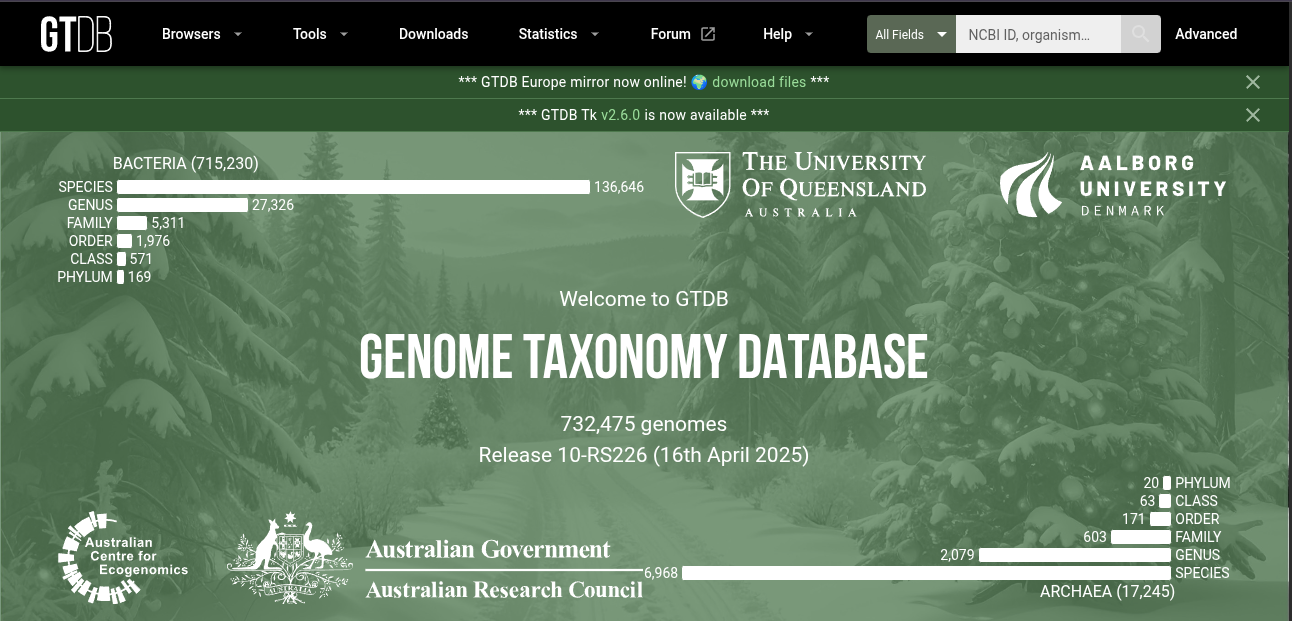Open the v2.6.0 release link
Image resolution: width=1292 pixels, height=621 pixels.
(x=620, y=115)
